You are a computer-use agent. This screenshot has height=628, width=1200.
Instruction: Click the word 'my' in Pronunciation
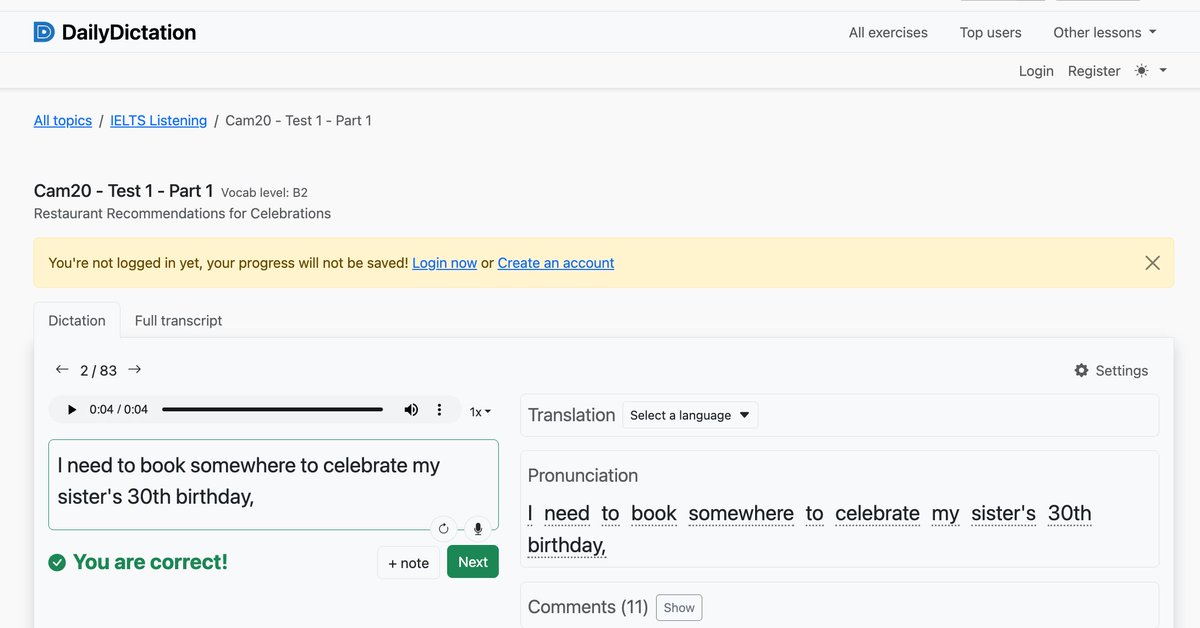pos(945,514)
